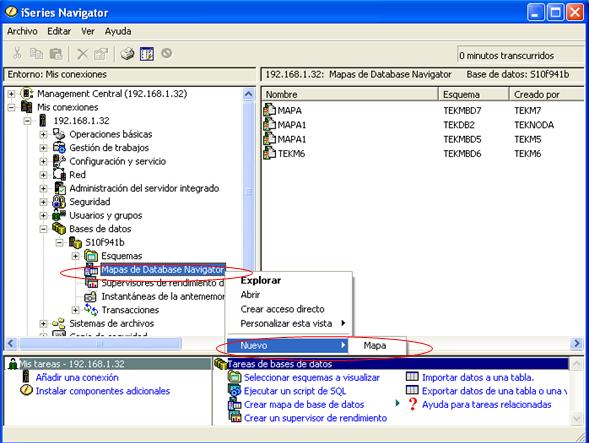The image size is (589, 443).
Task: Sort list by Creado por column header
Action: 547,94
